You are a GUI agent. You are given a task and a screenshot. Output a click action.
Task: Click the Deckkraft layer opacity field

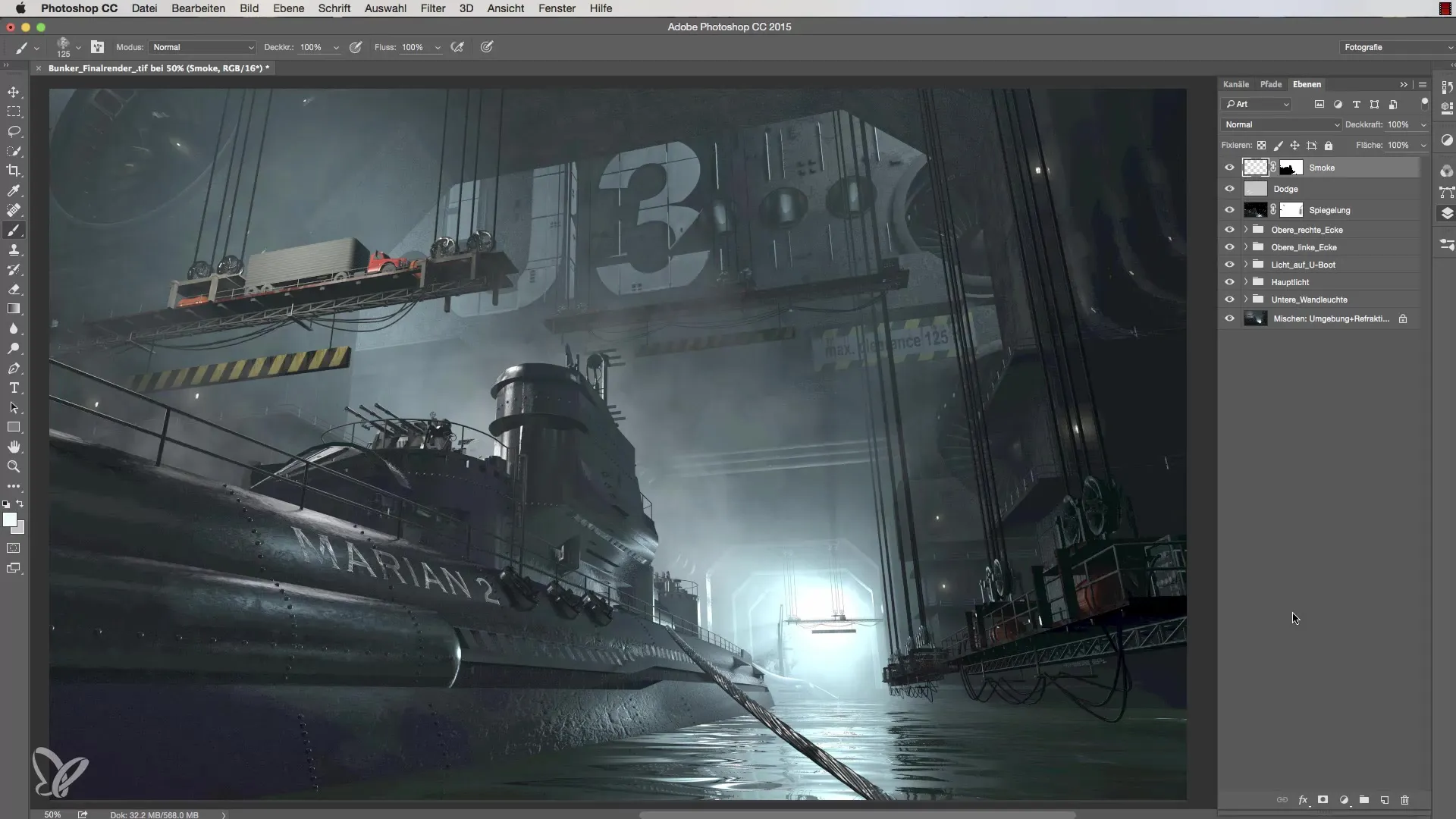click(x=1399, y=124)
